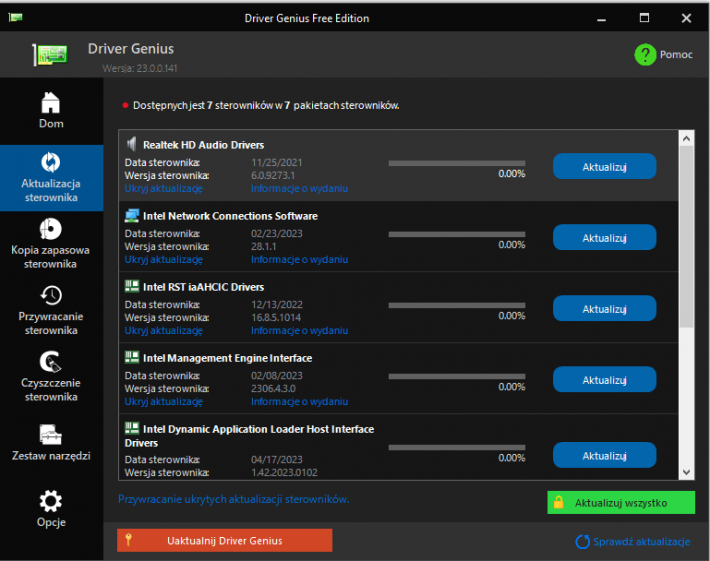Select Intel Management Engine Interface title
The width and height of the screenshot is (710, 561).
(x=227, y=358)
